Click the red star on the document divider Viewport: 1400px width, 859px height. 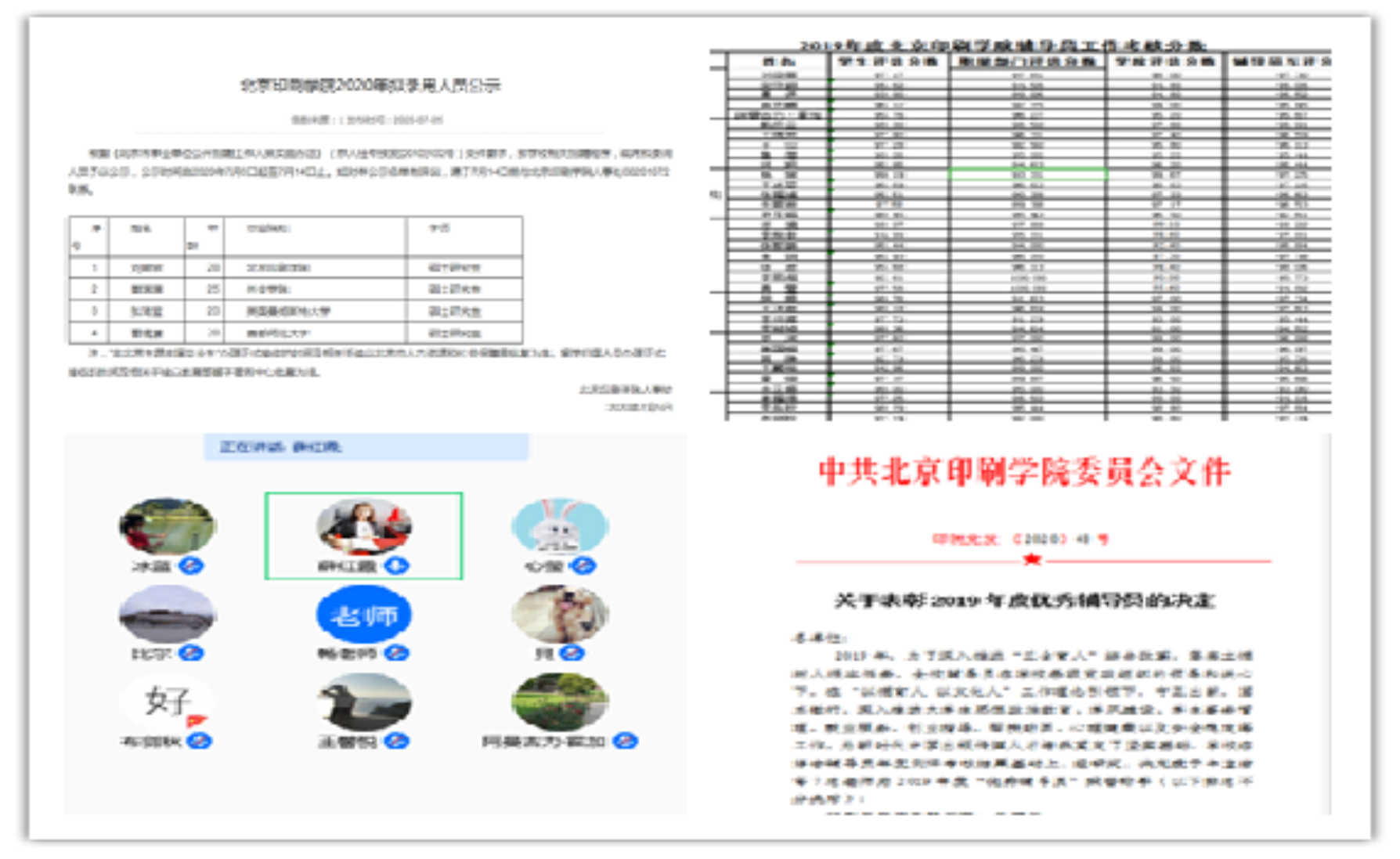point(1032,559)
